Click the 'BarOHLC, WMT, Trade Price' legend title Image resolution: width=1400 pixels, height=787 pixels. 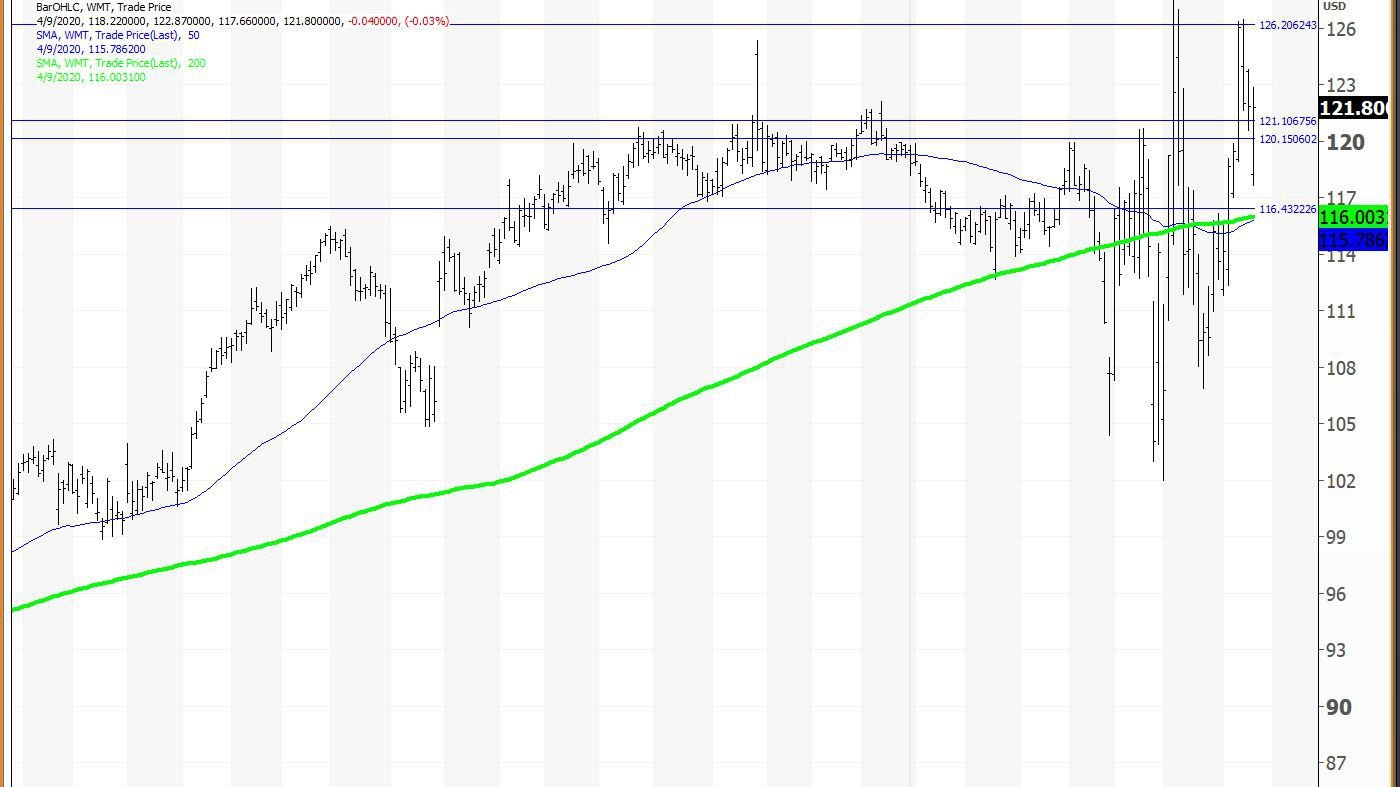pyautogui.click(x=103, y=7)
